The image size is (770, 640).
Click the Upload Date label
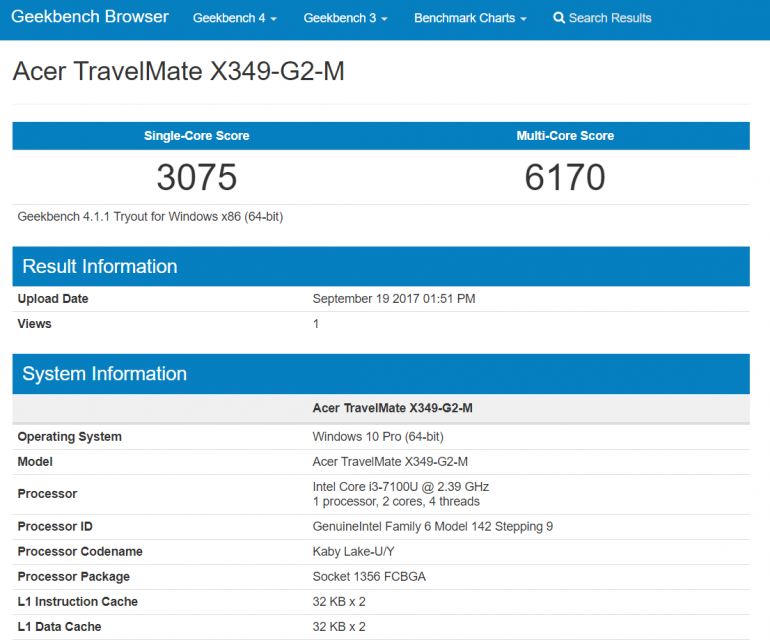tap(53, 299)
